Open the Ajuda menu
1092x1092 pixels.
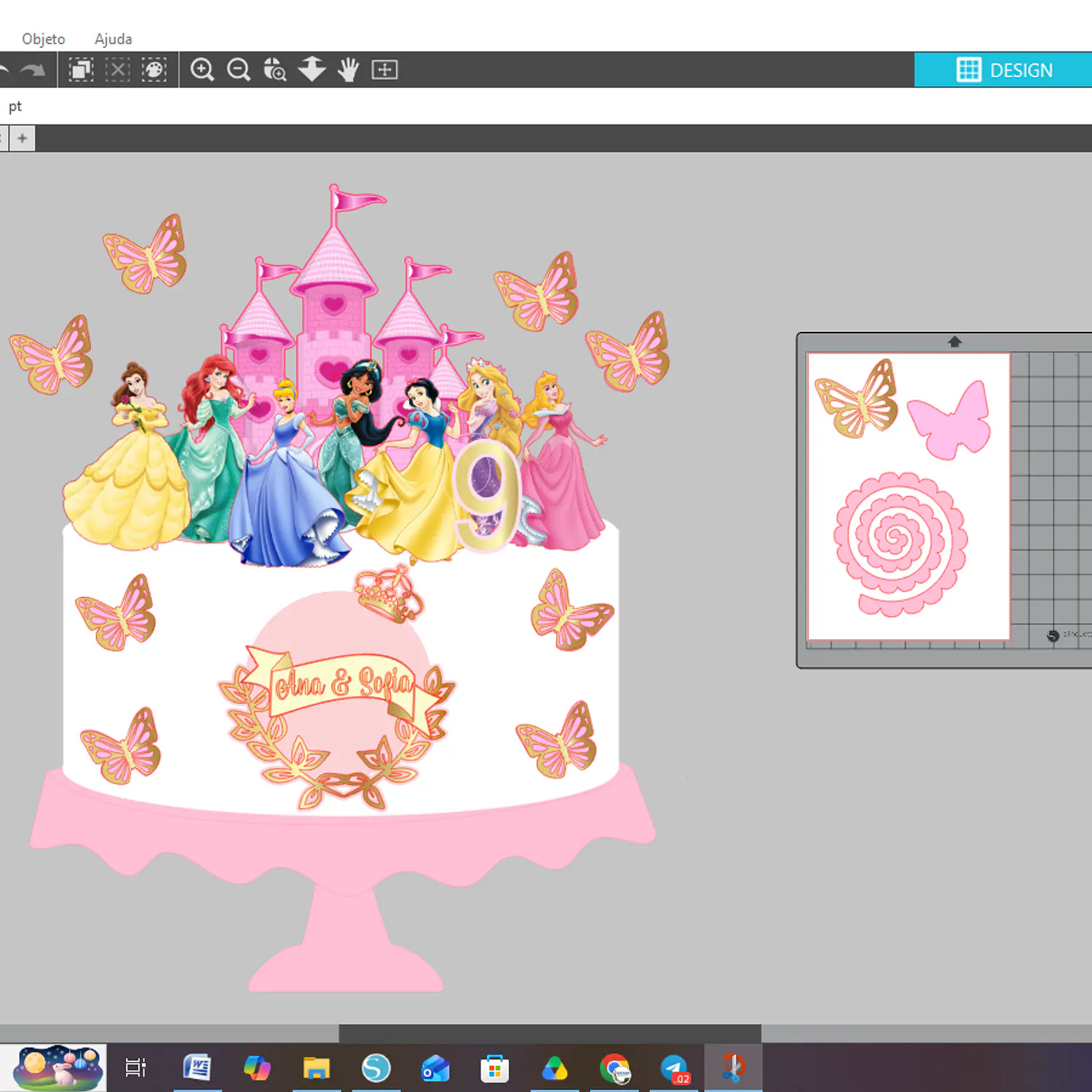click(x=113, y=39)
